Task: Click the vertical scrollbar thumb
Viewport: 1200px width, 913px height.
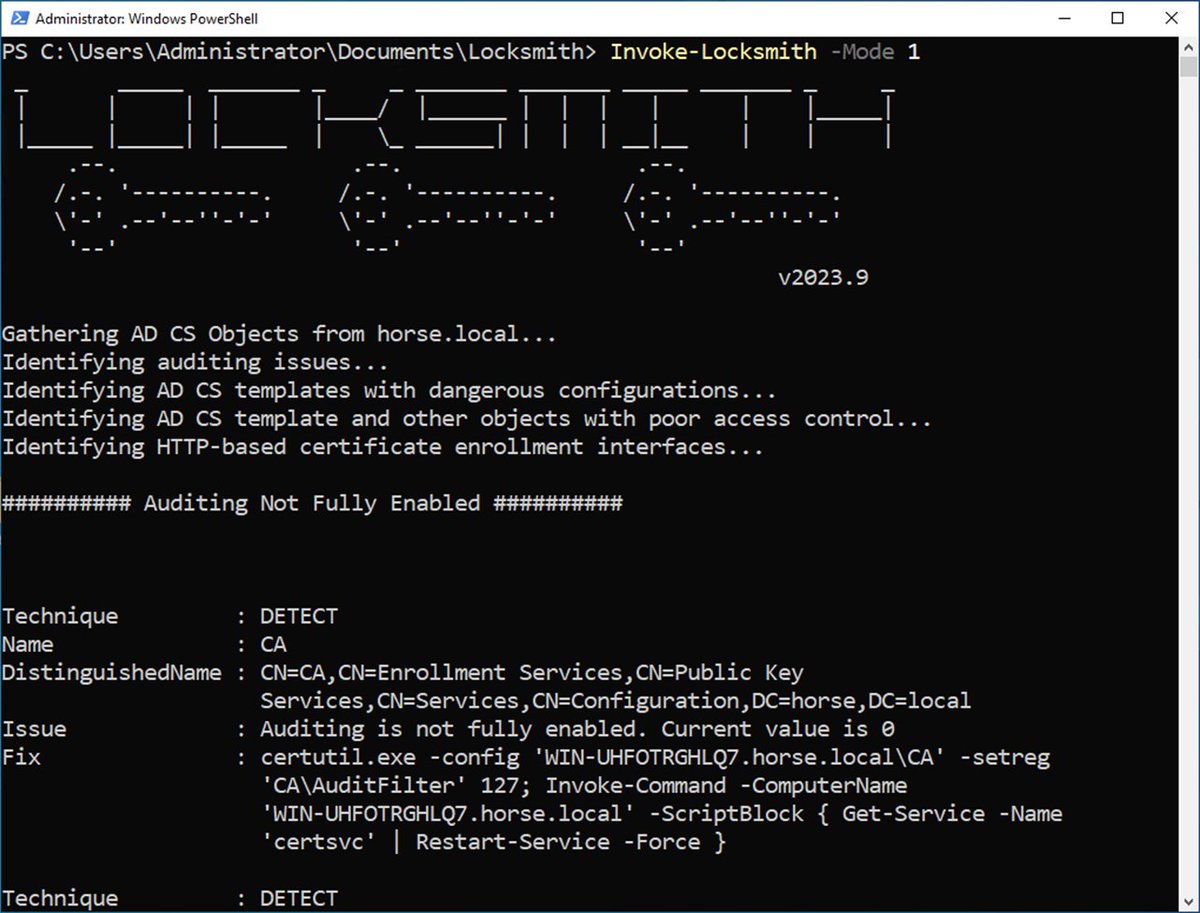Action: coord(1188,66)
